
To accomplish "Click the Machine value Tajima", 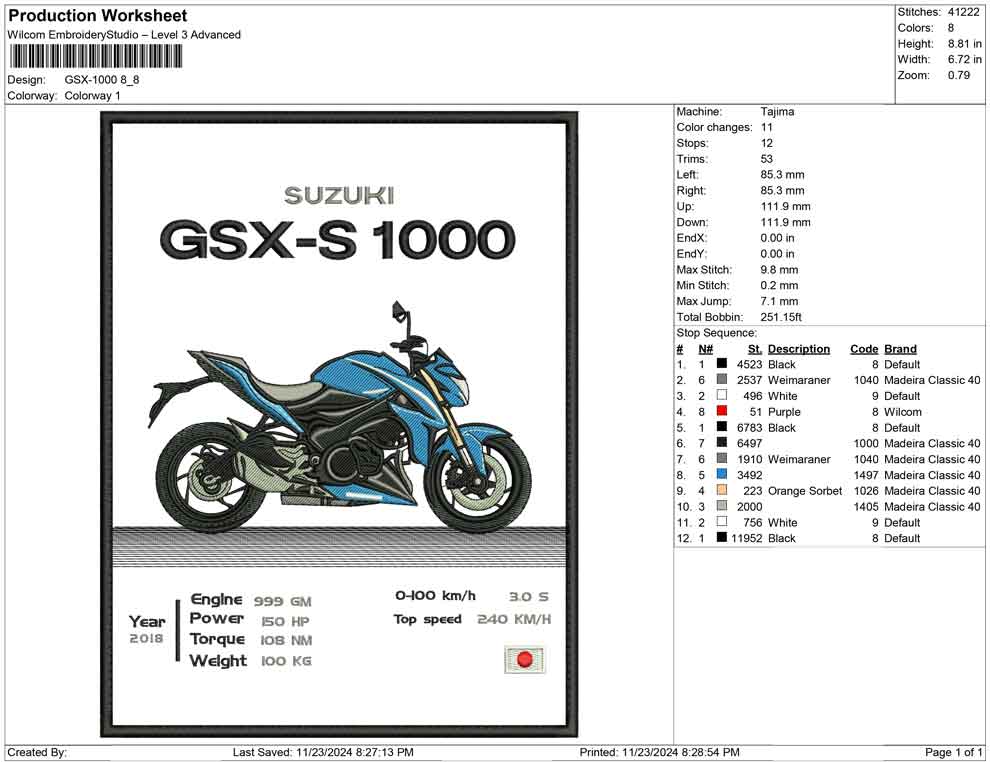I will [x=777, y=112].
